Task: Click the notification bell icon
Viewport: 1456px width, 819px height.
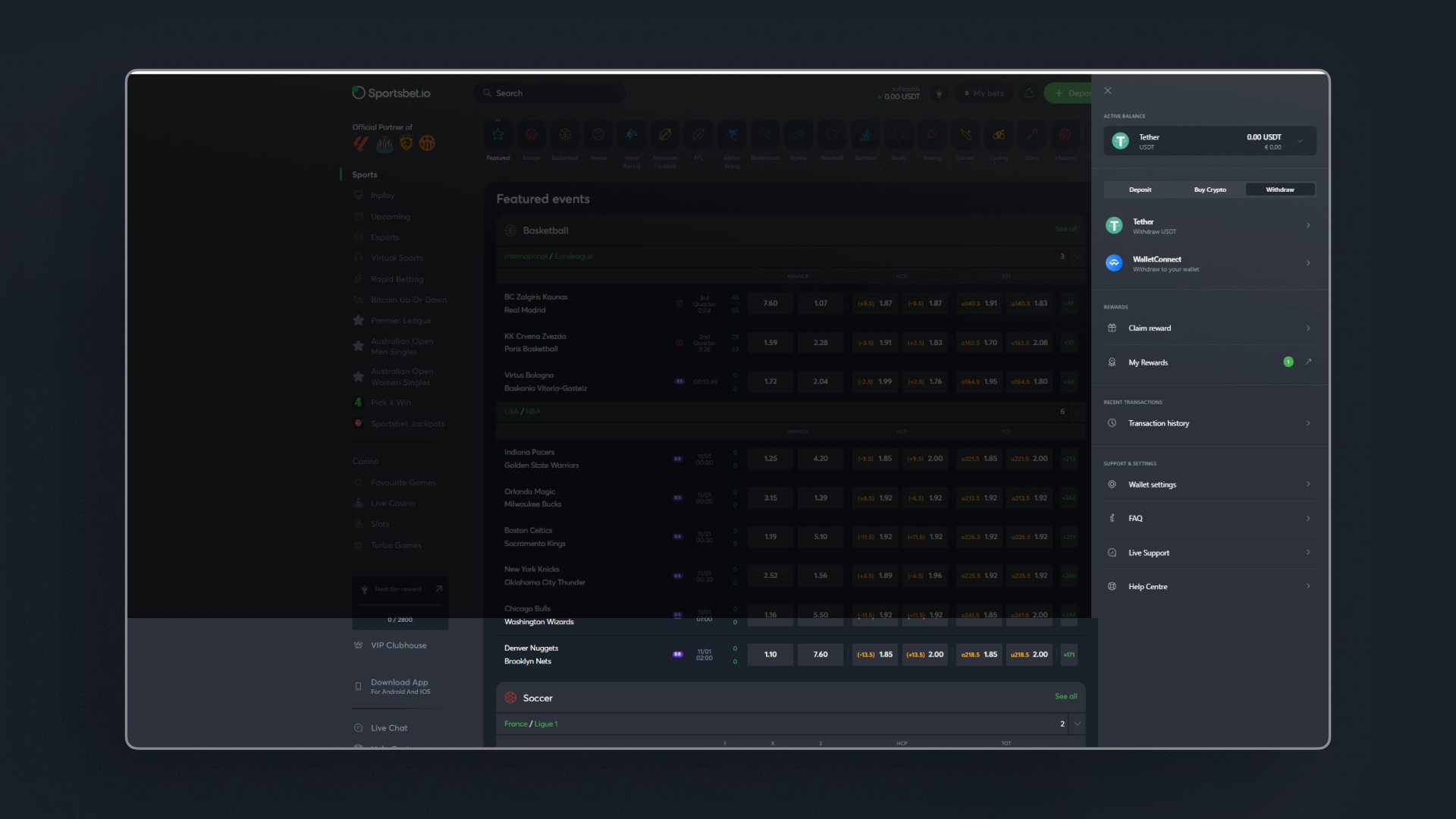Action: pos(1029,93)
